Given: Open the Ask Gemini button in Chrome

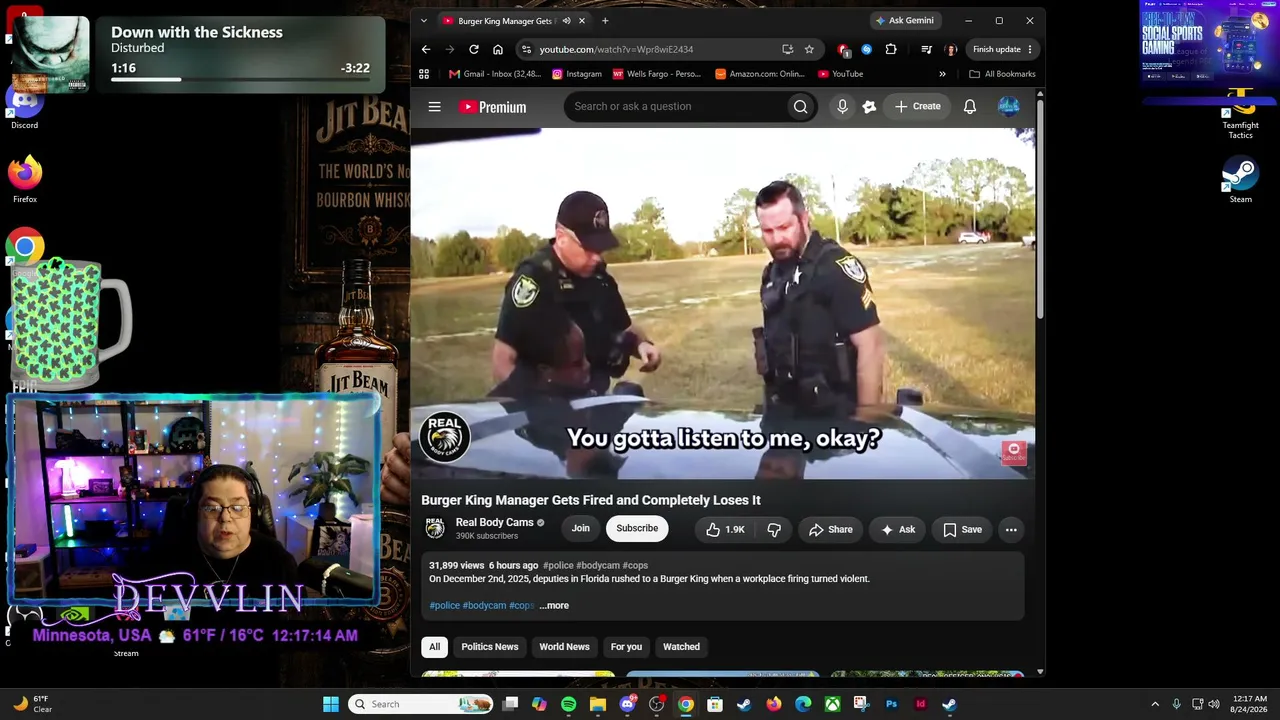Looking at the screenshot, I should click(x=905, y=21).
